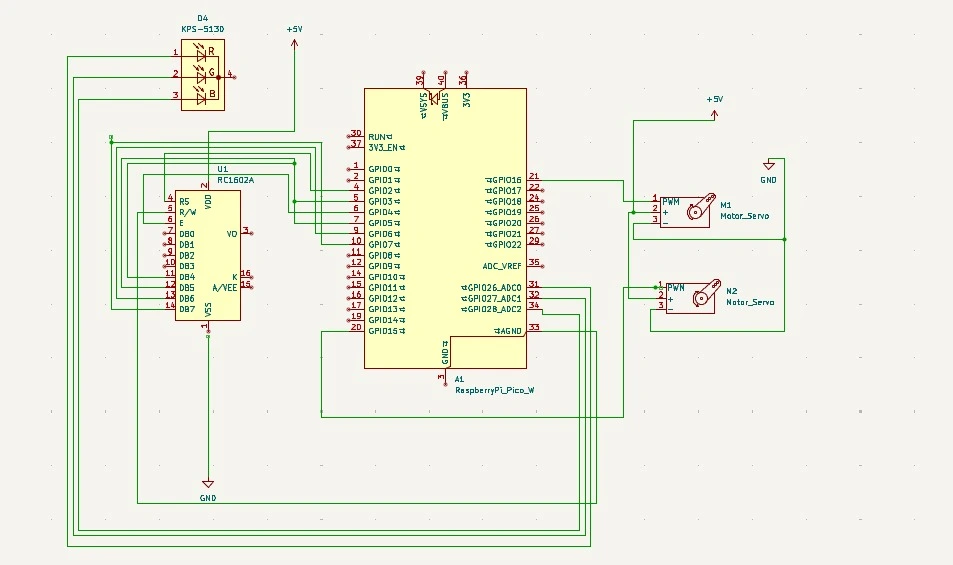This screenshot has height=565, width=953.
Task: Click the ADC_VREF pin label
Action: (502, 266)
